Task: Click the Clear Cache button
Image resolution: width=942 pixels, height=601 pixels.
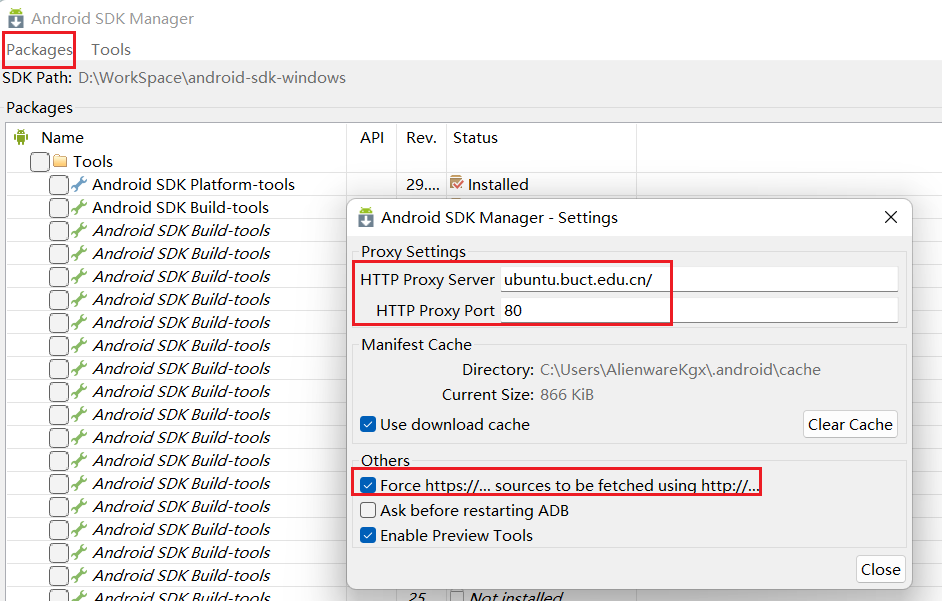Action: (x=850, y=424)
